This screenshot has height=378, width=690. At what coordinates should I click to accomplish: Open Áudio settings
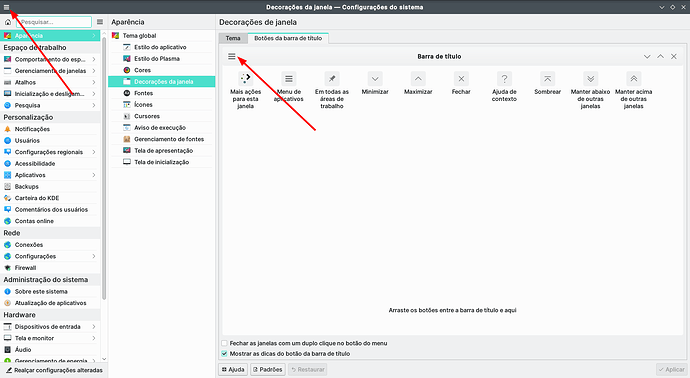(50, 349)
